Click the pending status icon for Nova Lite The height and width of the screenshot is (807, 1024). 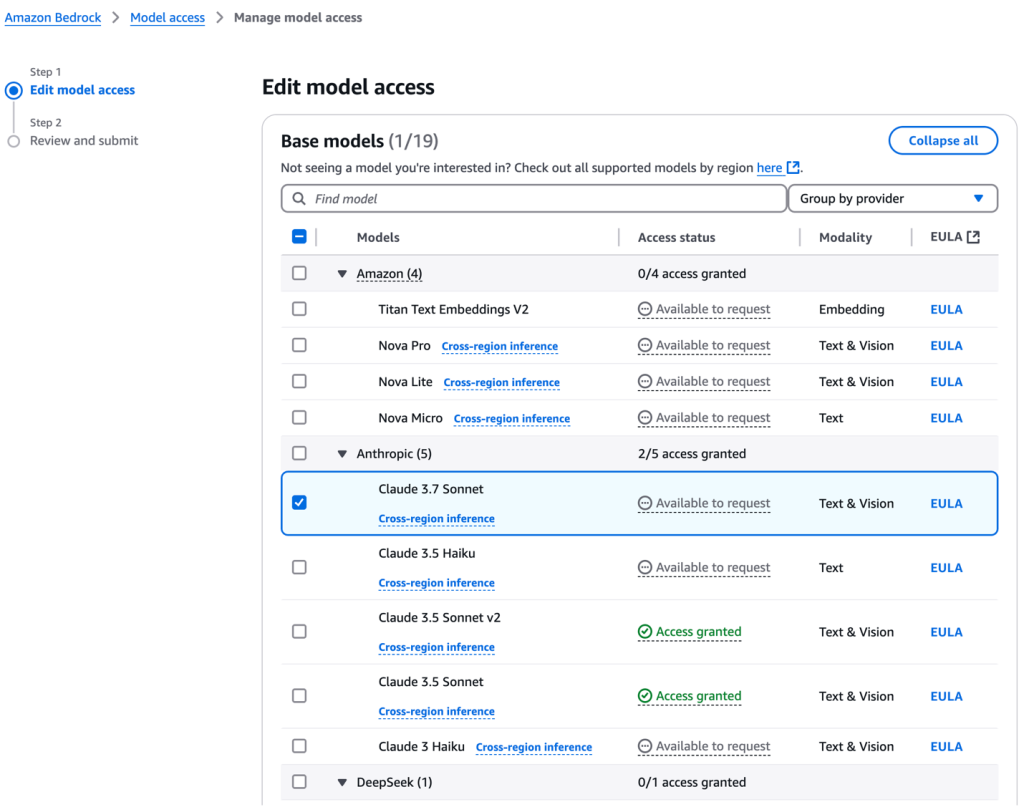[x=645, y=381]
